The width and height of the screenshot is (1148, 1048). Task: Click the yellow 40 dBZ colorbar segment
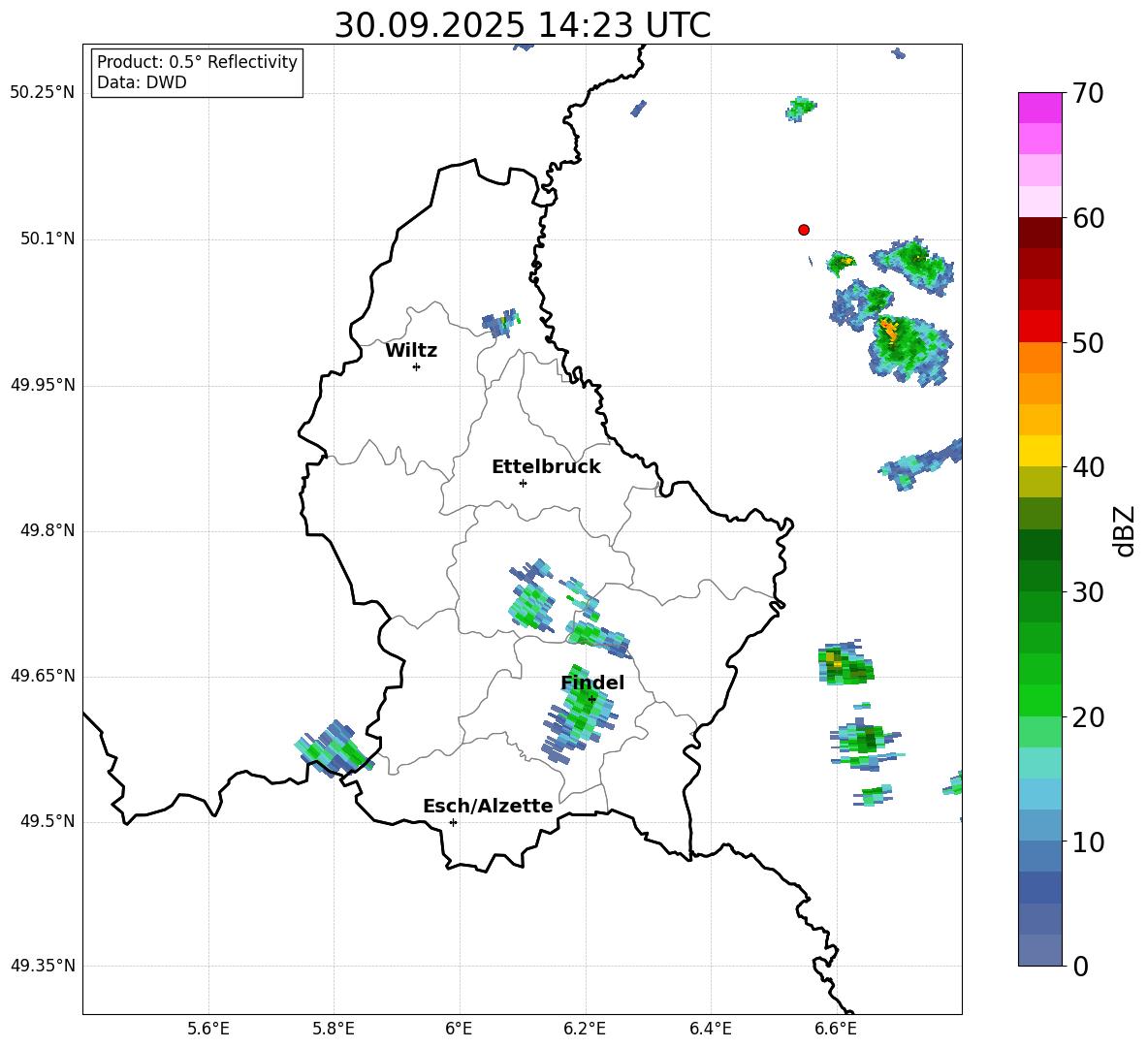pos(1040,451)
